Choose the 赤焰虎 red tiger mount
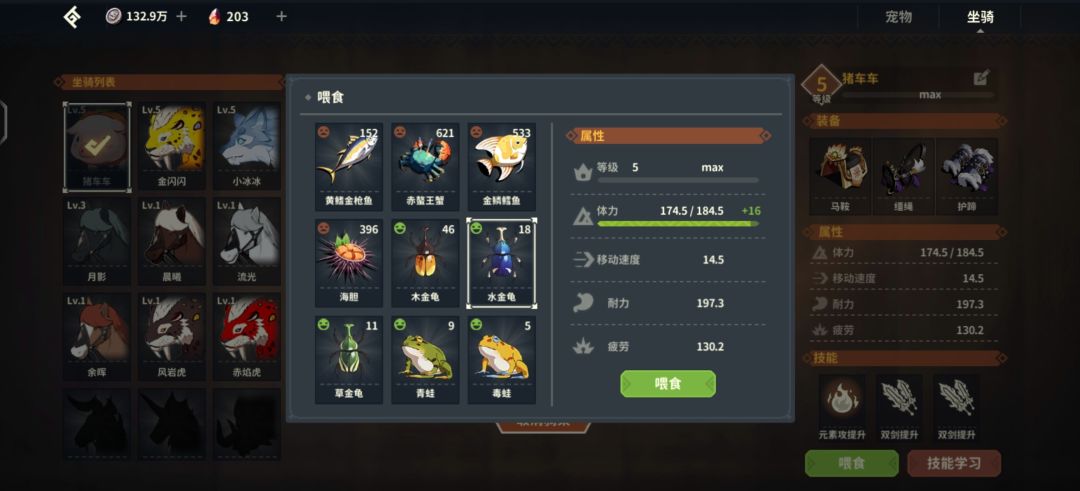The height and width of the screenshot is (491, 1080). pos(247,337)
